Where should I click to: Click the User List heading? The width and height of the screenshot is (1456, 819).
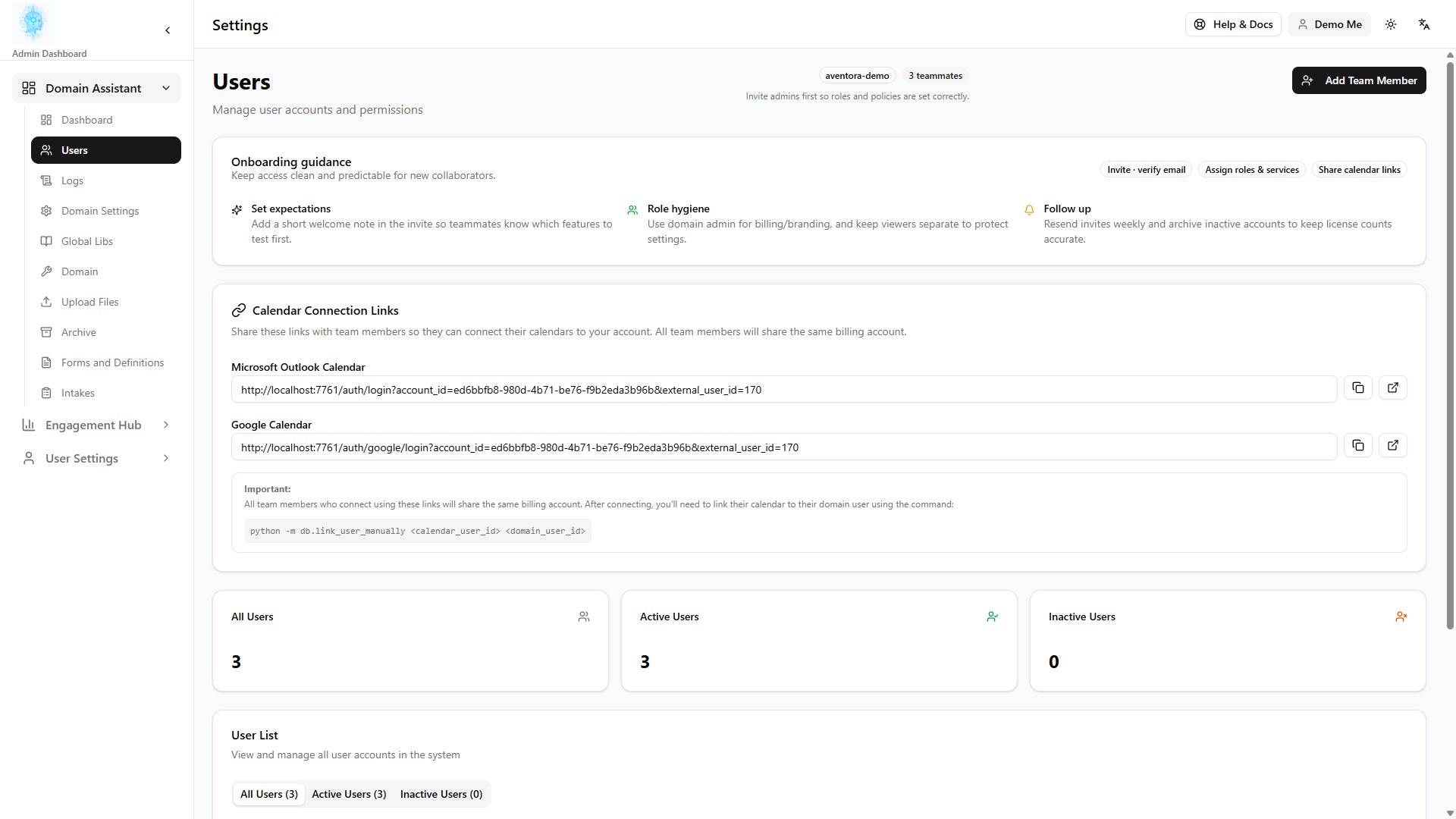[255, 735]
